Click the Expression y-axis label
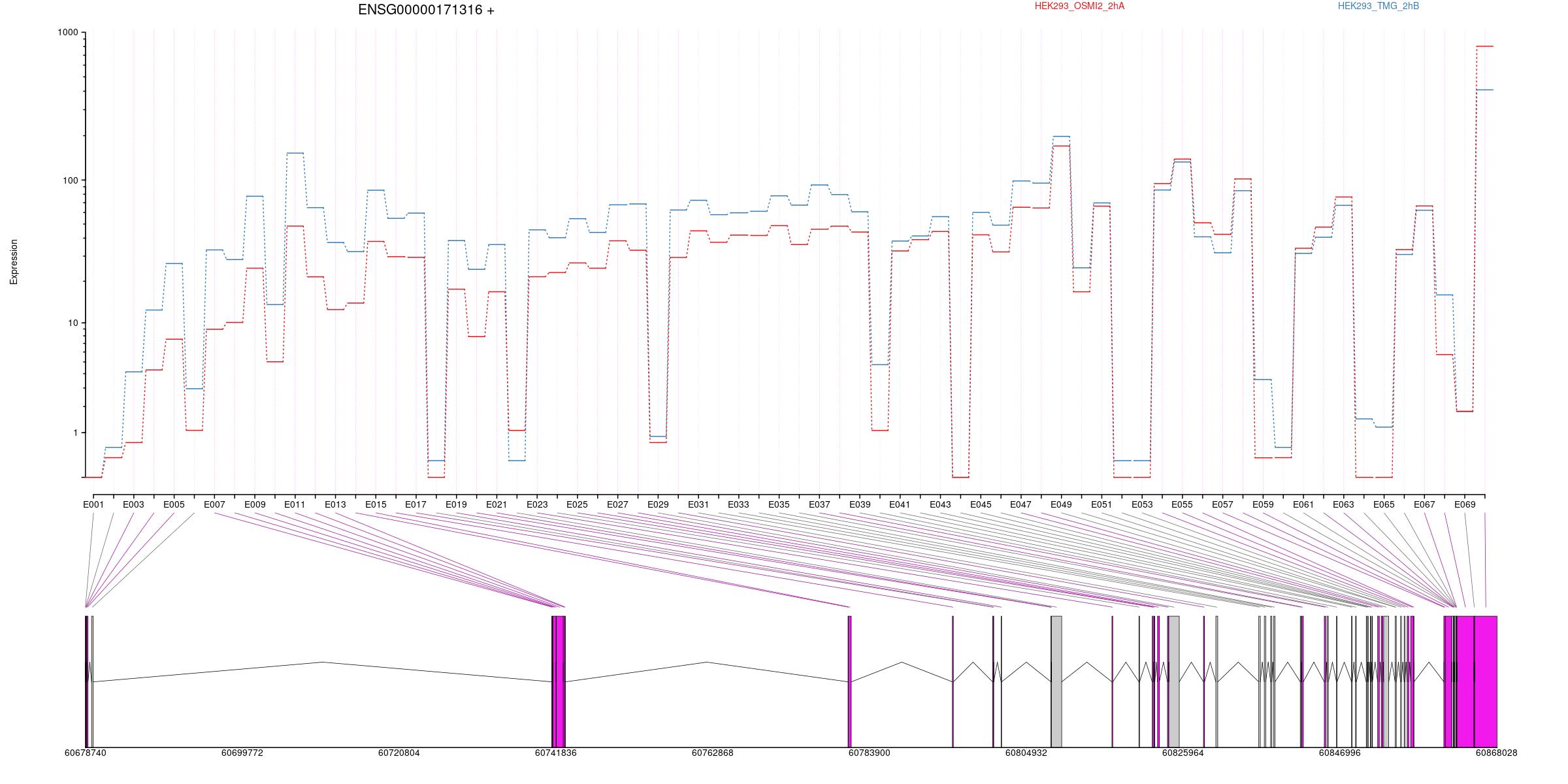The height and width of the screenshot is (784, 1568). coord(14,262)
